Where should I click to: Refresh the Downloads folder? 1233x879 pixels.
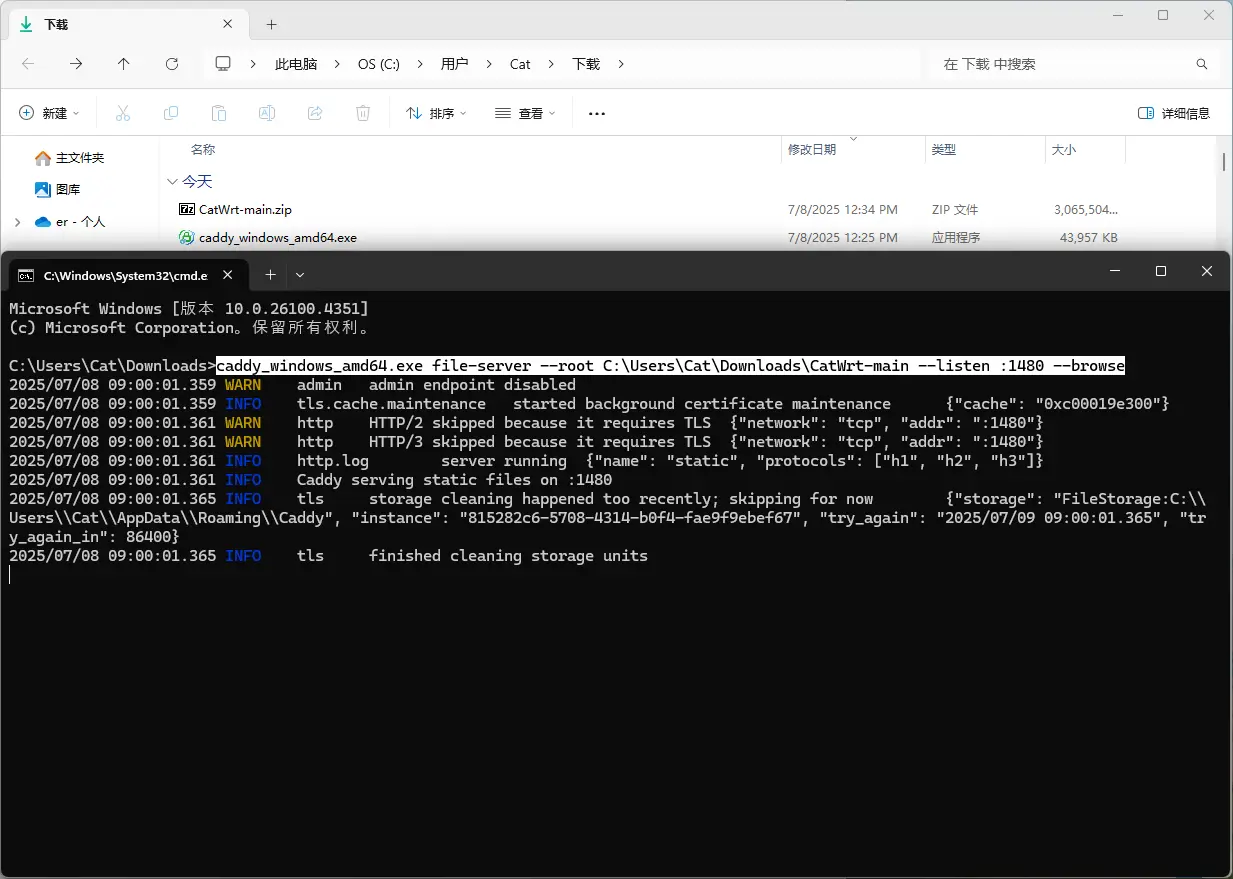pos(172,63)
